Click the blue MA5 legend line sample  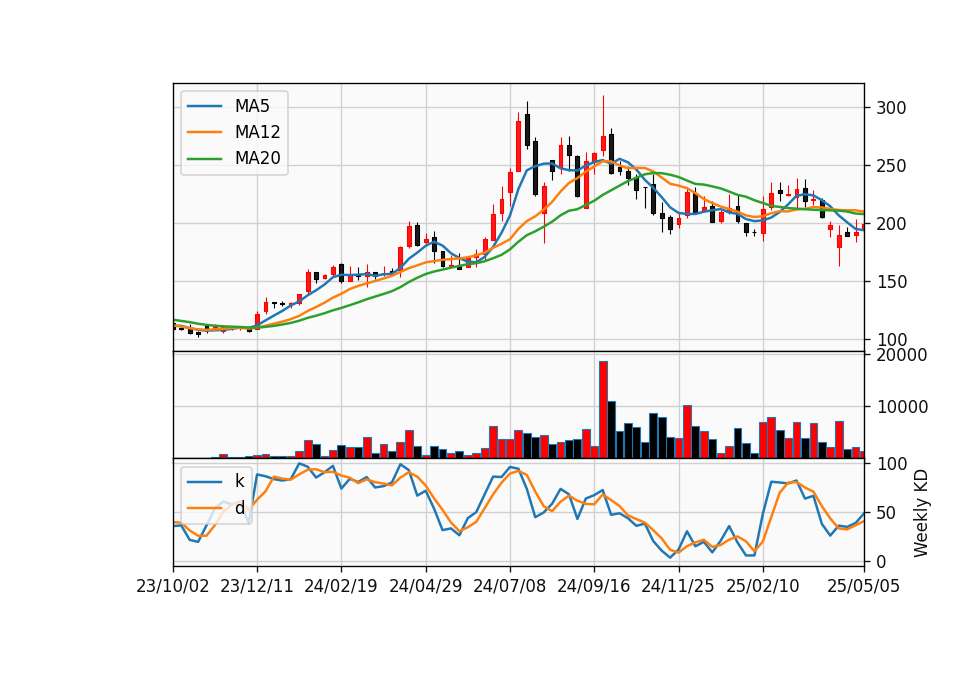click(x=204, y=106)
